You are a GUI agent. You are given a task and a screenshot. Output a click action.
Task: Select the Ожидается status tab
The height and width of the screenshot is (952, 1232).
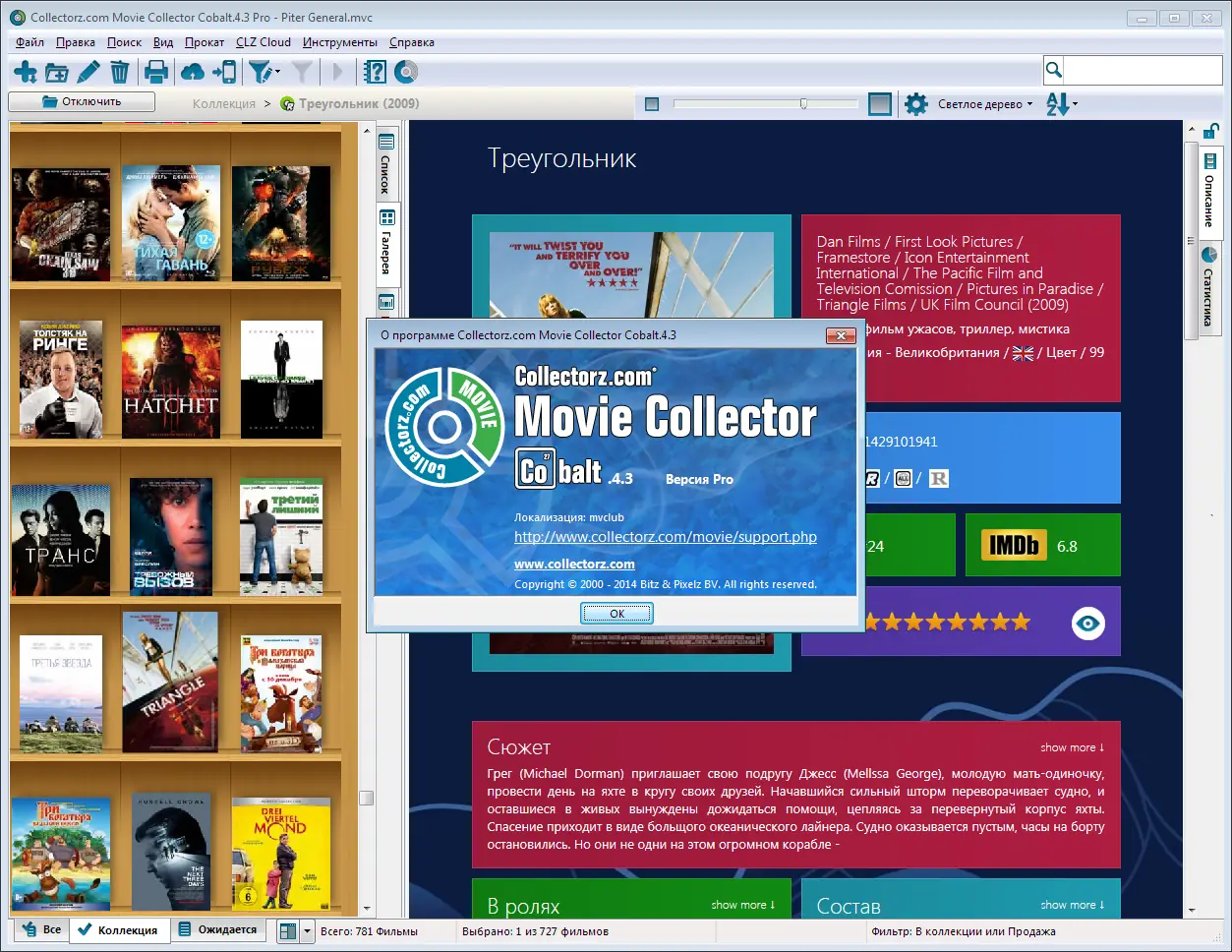217,929
